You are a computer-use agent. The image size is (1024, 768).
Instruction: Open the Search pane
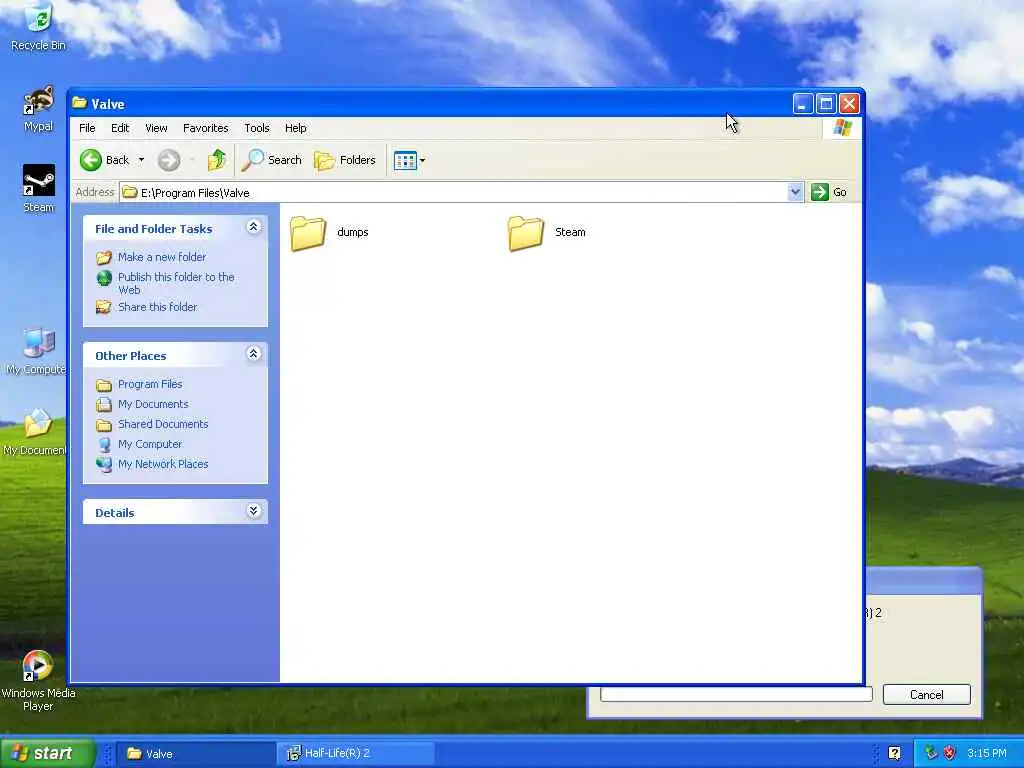[x=272, y=160]
